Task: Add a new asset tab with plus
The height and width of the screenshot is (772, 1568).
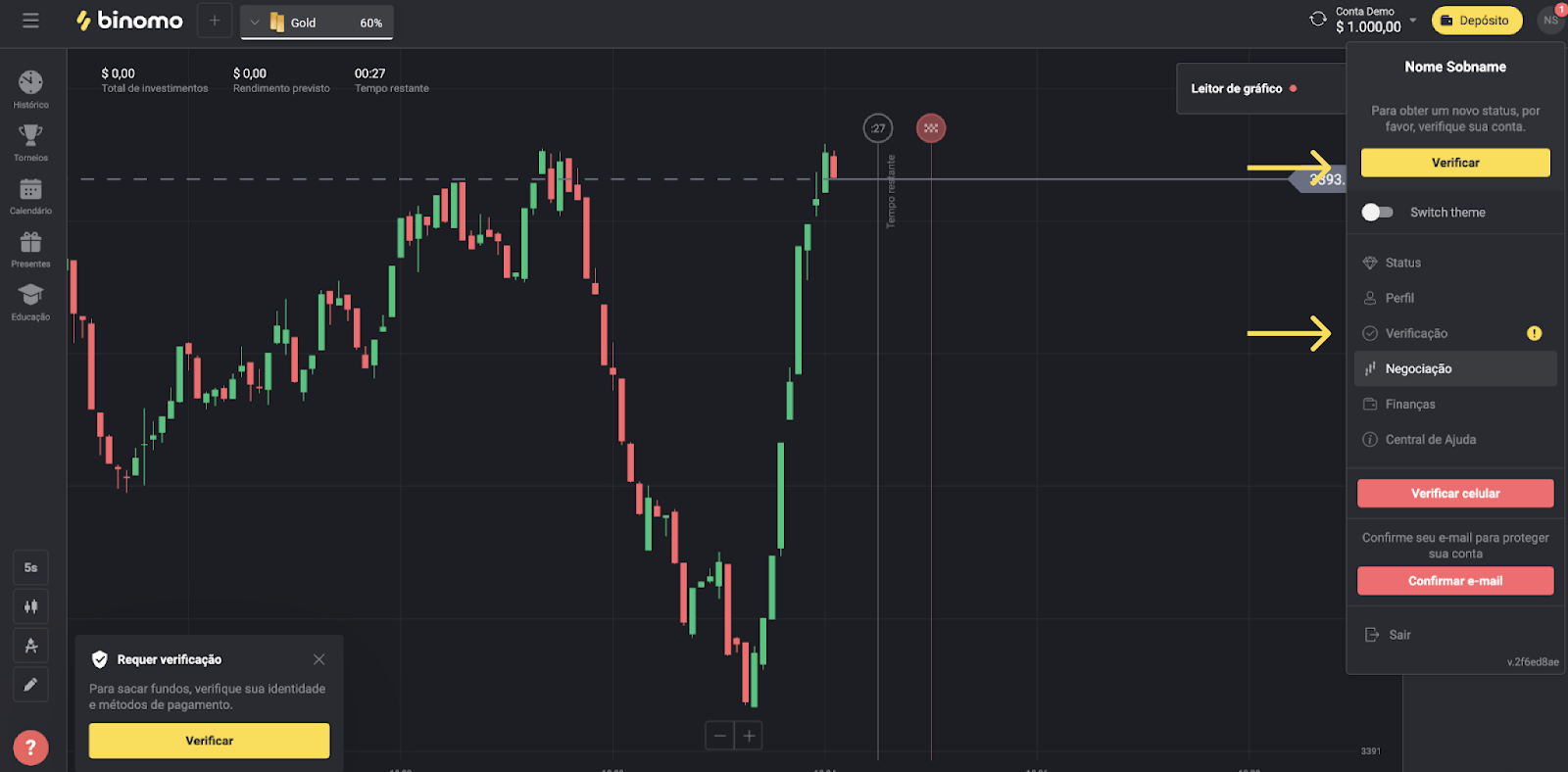Action: 215,21
